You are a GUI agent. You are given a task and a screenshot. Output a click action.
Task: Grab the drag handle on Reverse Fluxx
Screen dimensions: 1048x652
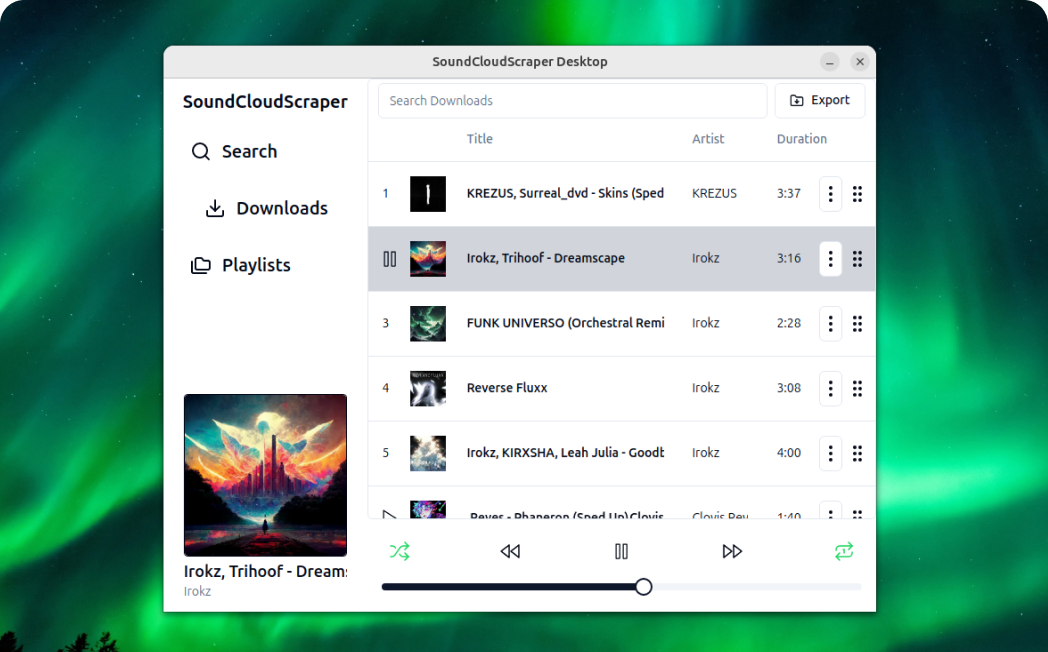[857, 388]
